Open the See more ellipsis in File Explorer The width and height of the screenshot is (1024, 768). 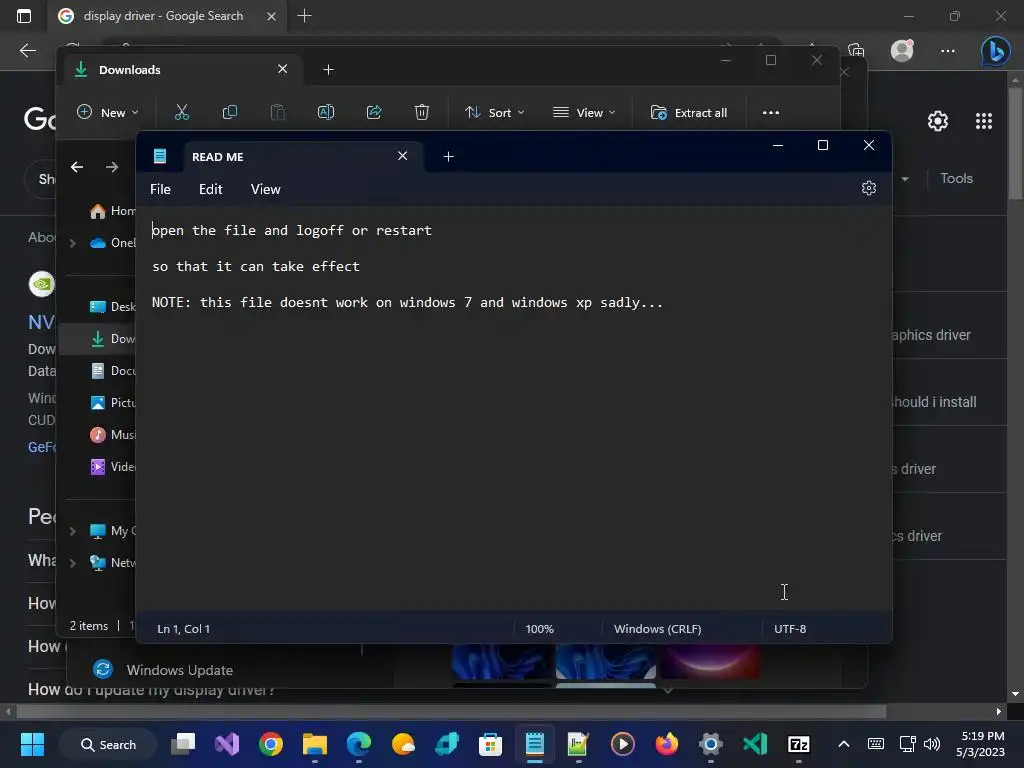point(771,112)
